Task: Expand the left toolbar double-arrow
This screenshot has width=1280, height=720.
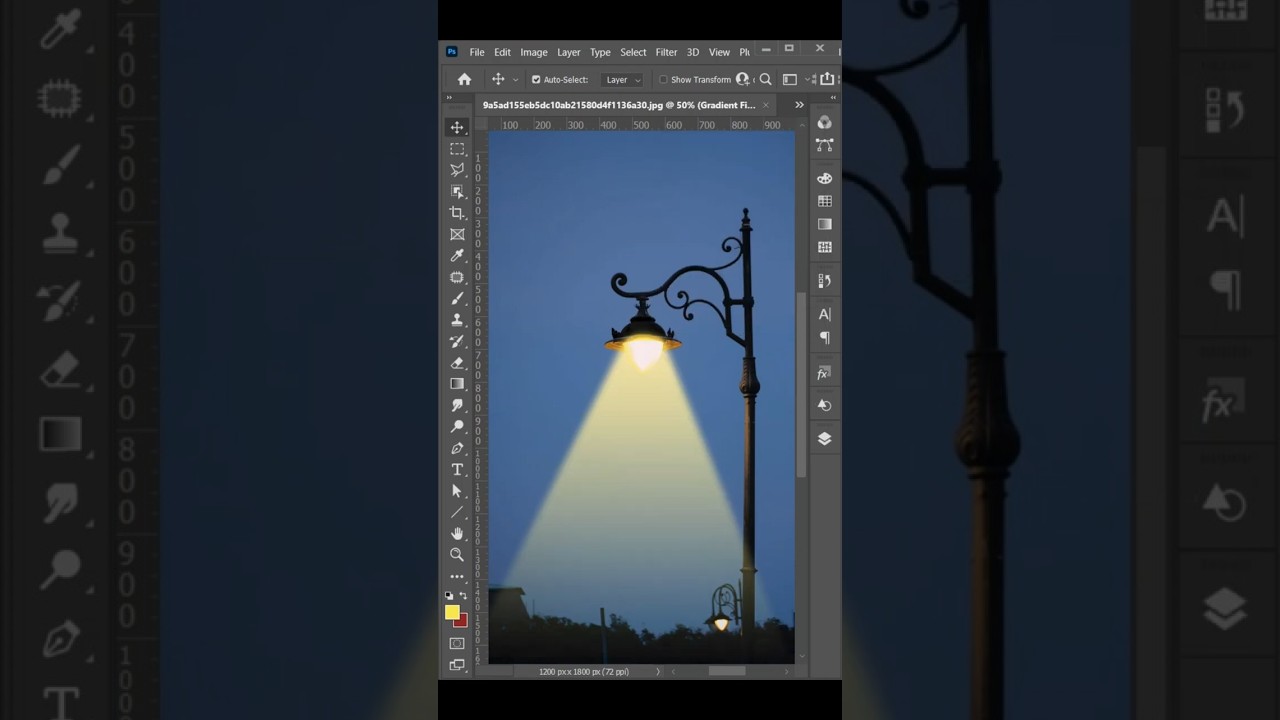Action: click(449, 98)
